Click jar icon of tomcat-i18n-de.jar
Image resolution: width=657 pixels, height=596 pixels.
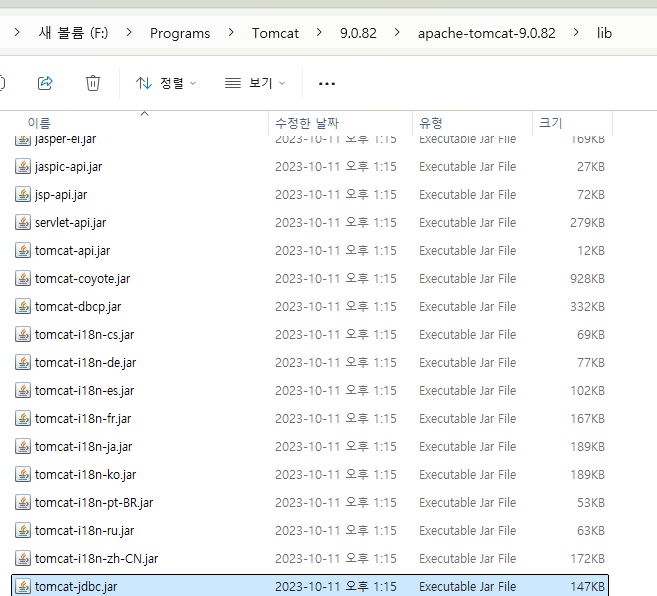tap(23, 363)
